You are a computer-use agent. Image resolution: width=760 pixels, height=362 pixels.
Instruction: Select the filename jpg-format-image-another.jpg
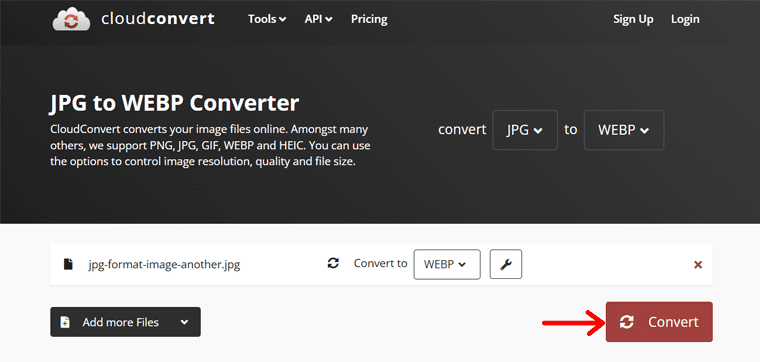tap(164, 265)
